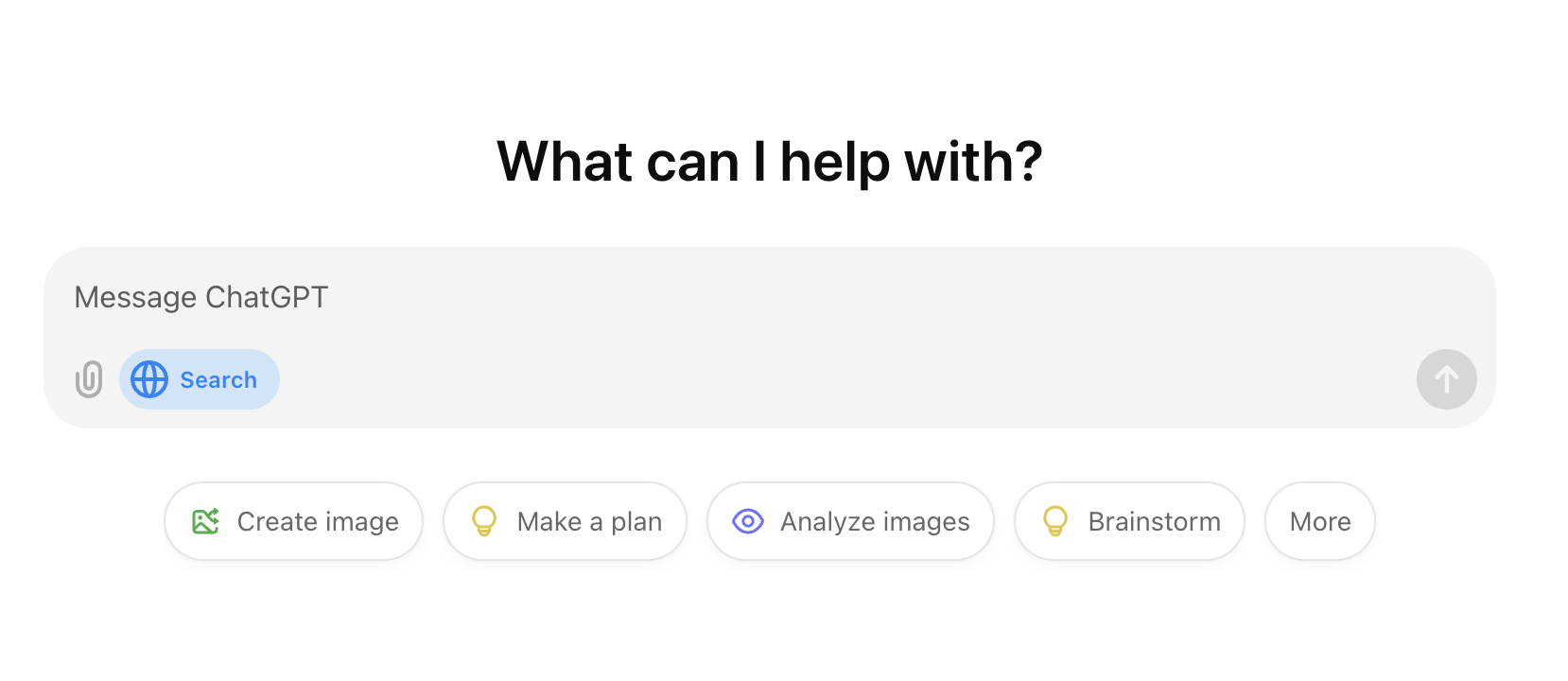Choose the Make a plan suggestion chip

pos(566,521)
